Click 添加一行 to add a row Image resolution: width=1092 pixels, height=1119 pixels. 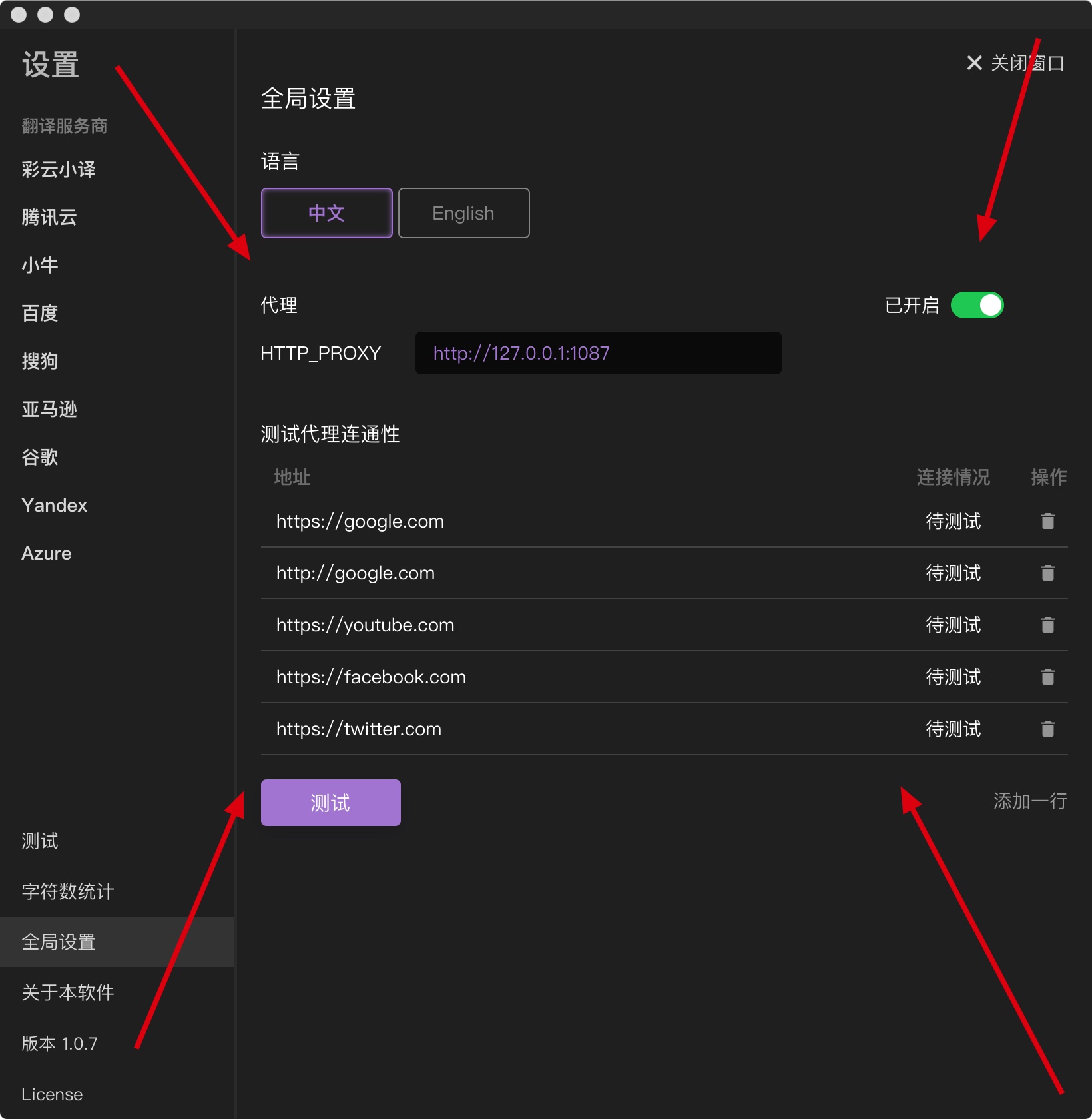pos(1029,801)
